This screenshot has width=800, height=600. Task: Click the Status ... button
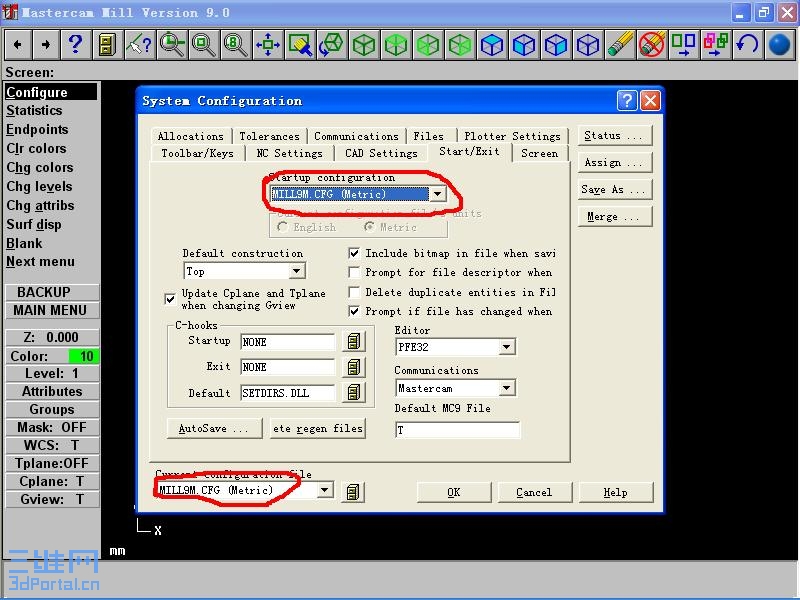coord(615,135)
